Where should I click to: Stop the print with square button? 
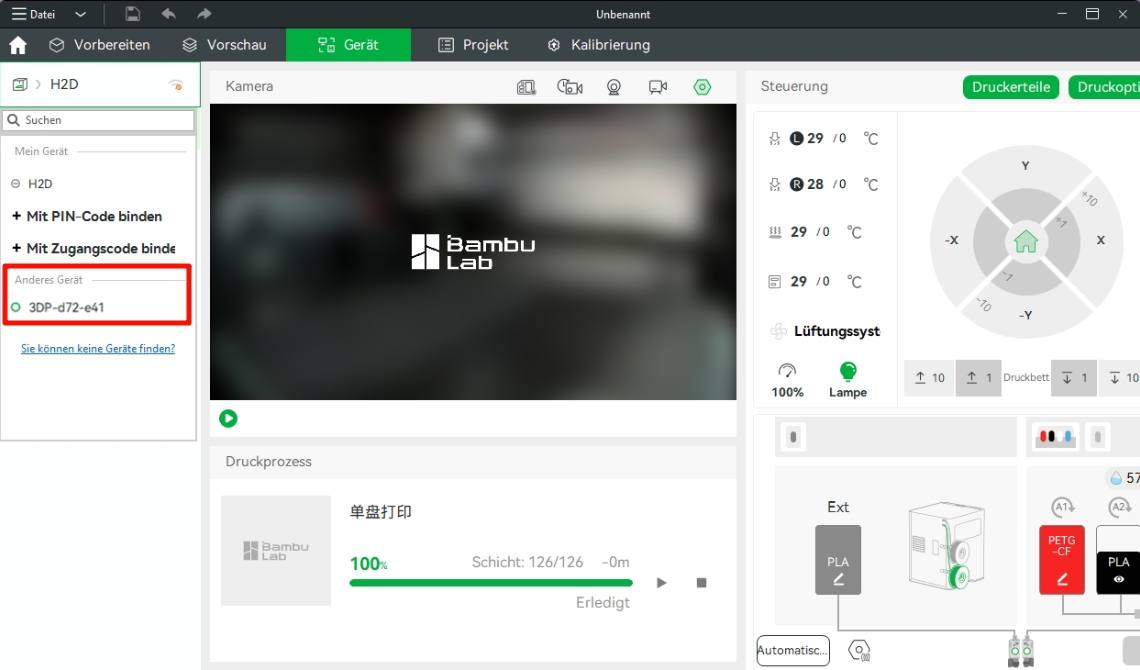tap(702, 583)
